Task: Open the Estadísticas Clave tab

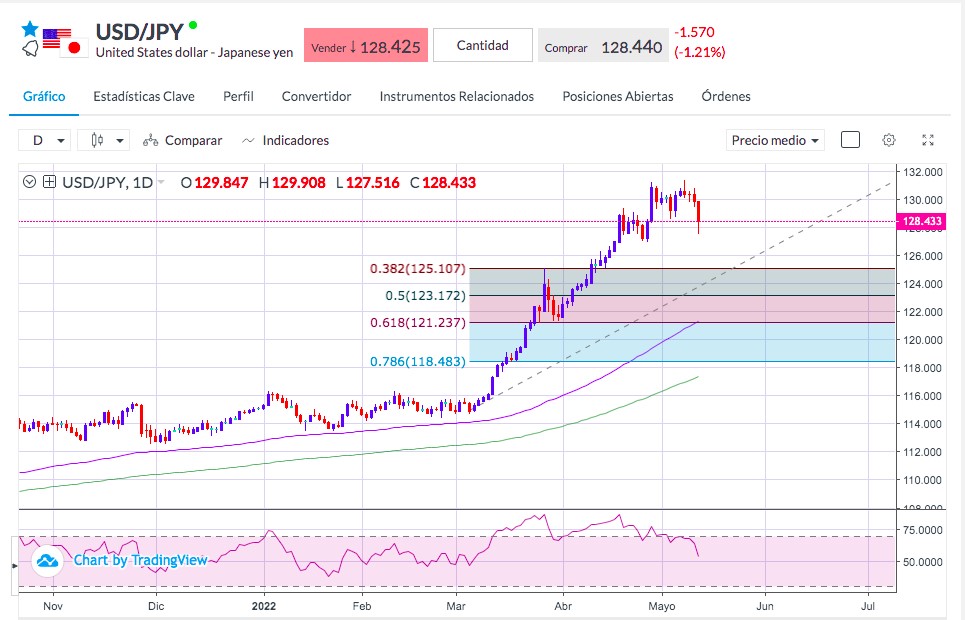Action: pos(144,97)
